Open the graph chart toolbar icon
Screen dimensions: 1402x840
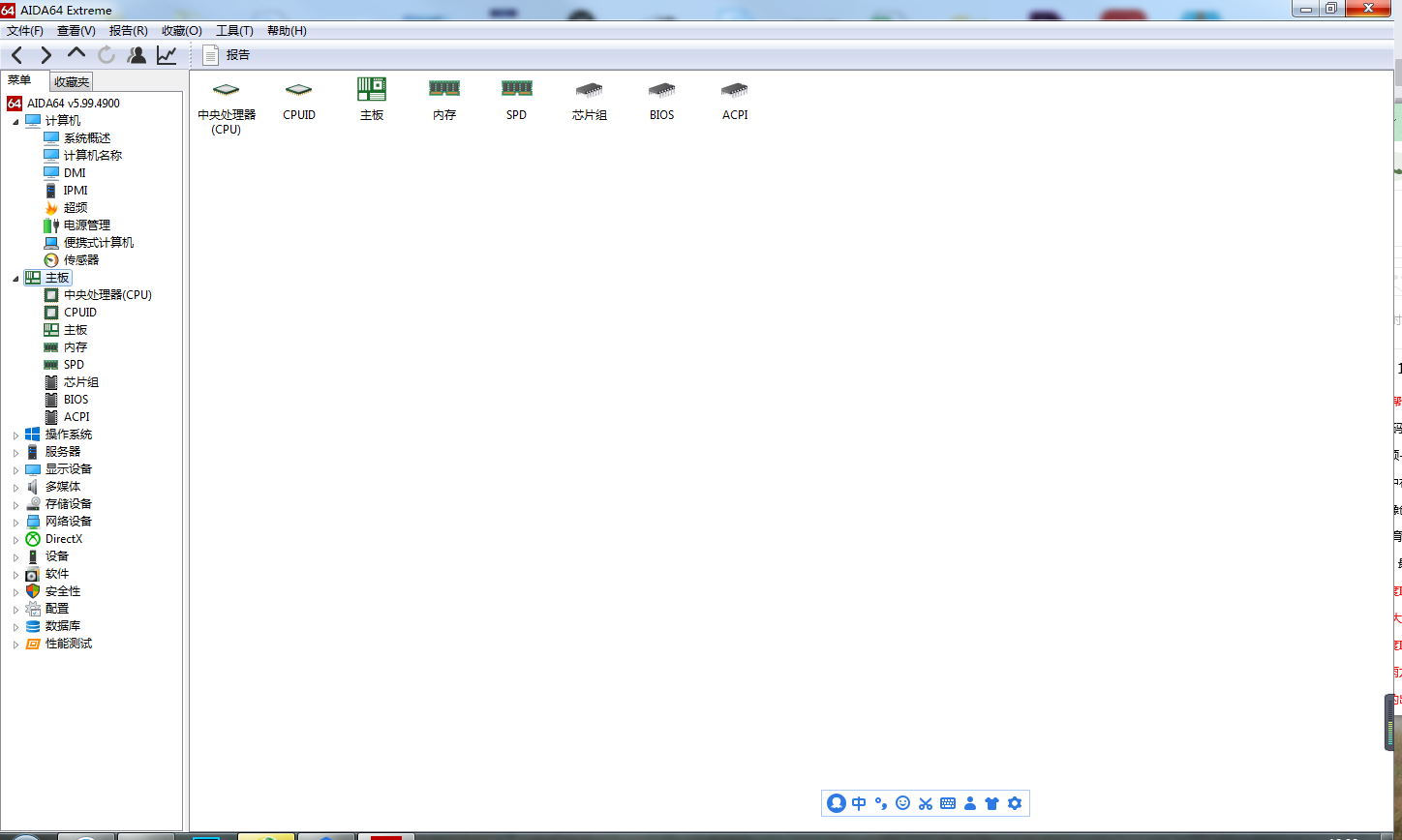pyautogui.click(x=167, y=55)
